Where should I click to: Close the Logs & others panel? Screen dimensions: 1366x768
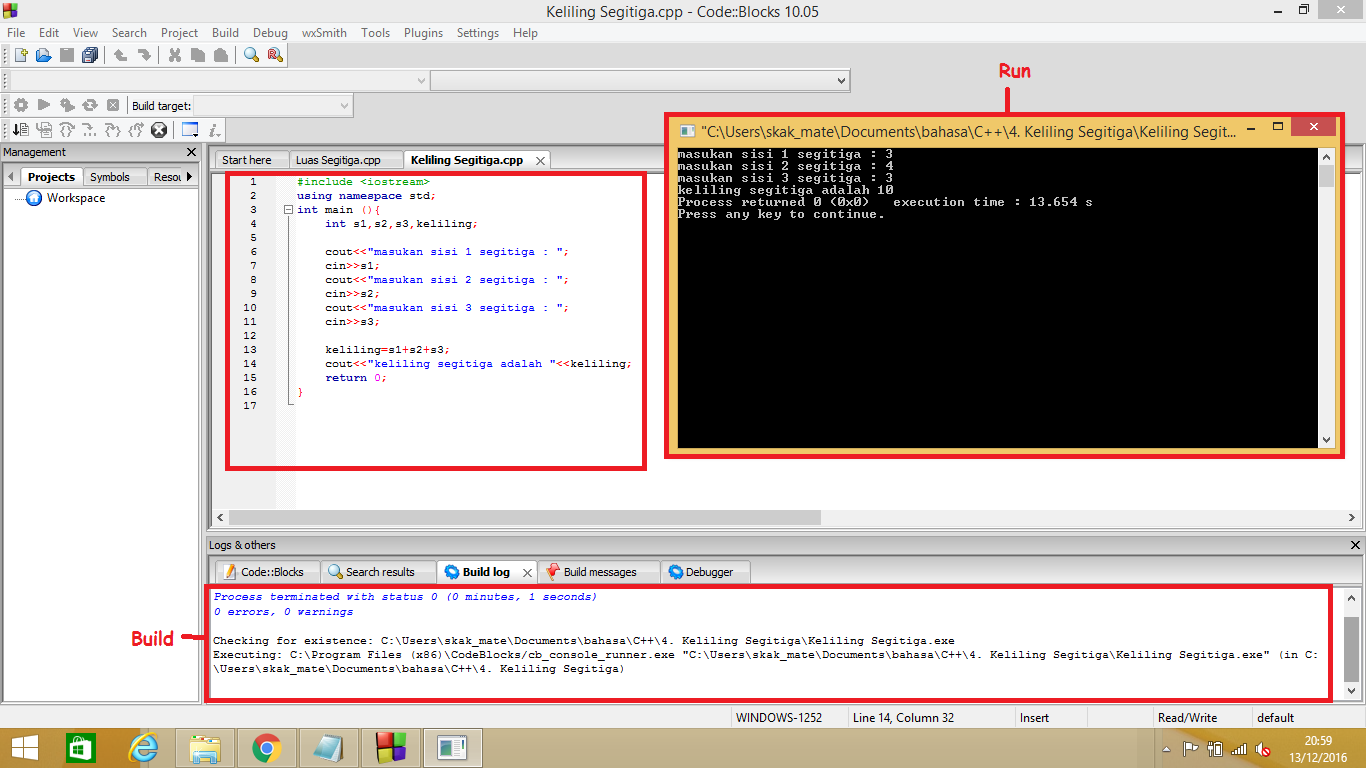(1356, 545)
